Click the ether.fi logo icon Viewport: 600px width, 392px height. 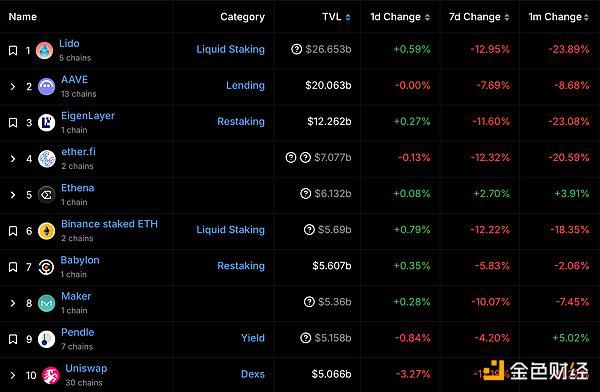tap(46, 159)
